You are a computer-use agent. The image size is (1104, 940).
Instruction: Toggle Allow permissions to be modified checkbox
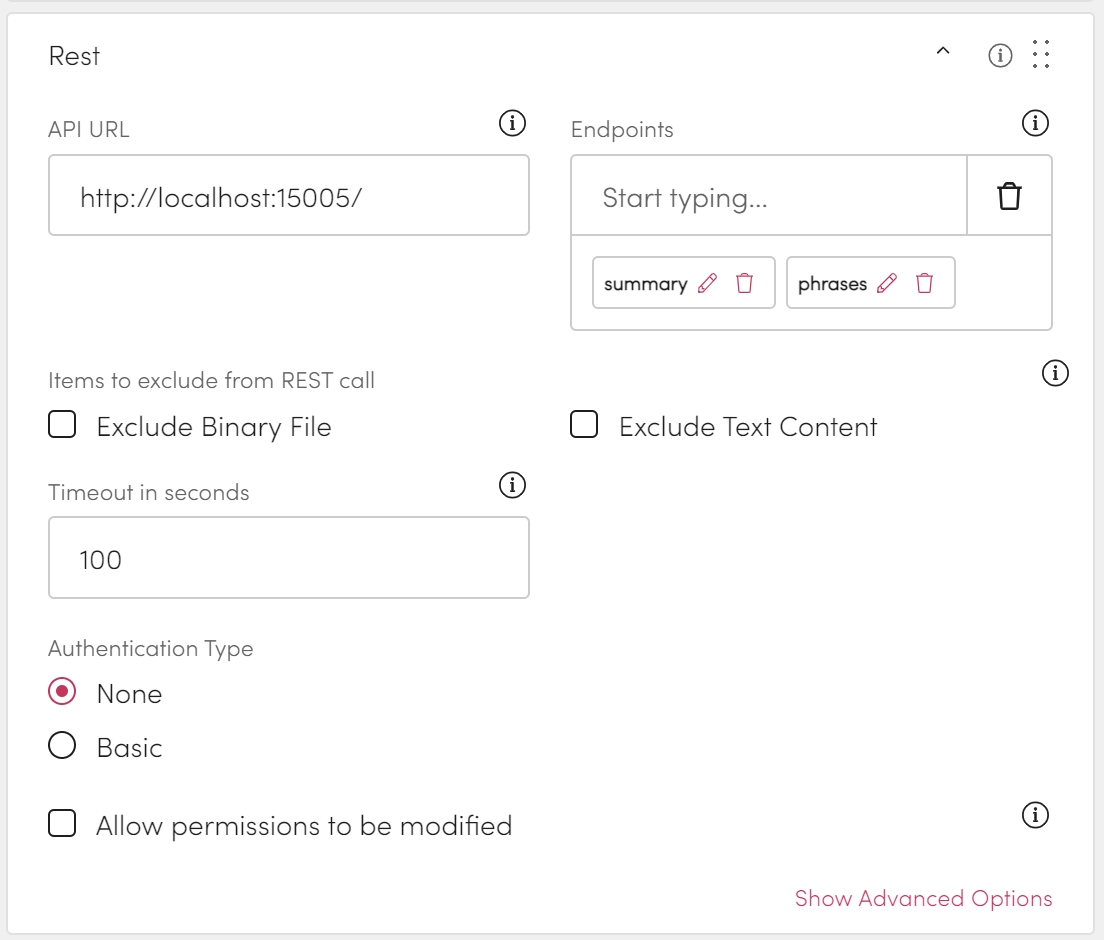(x=63, y=825)
